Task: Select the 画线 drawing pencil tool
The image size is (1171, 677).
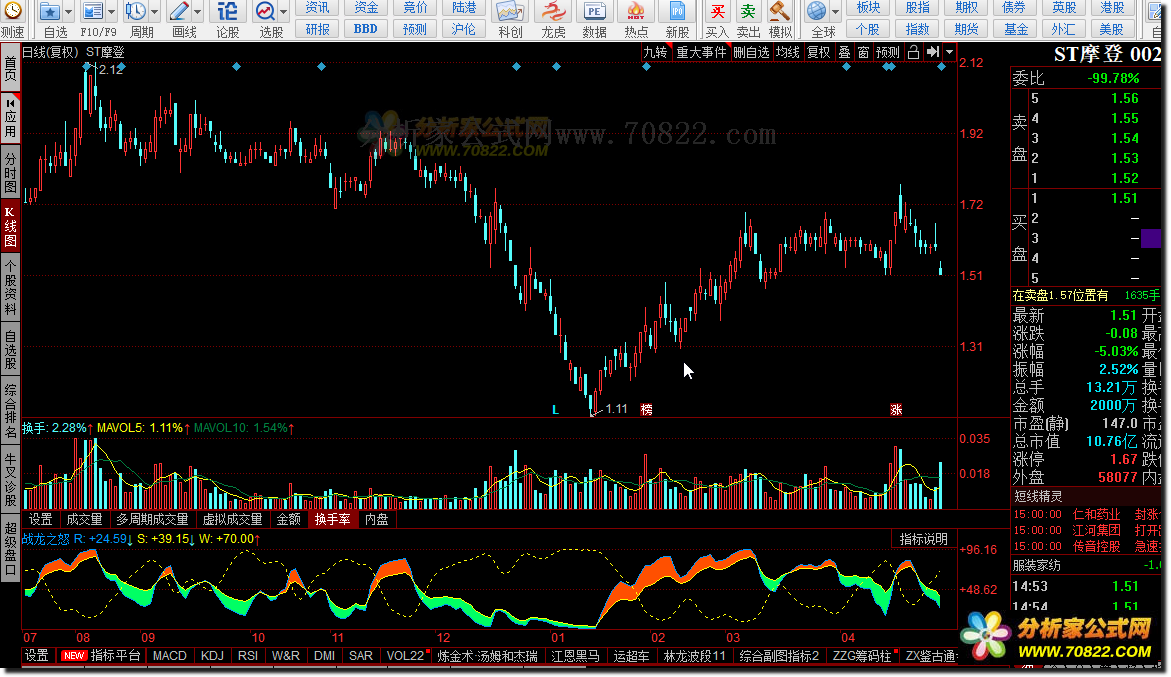Action: [179, 11]
